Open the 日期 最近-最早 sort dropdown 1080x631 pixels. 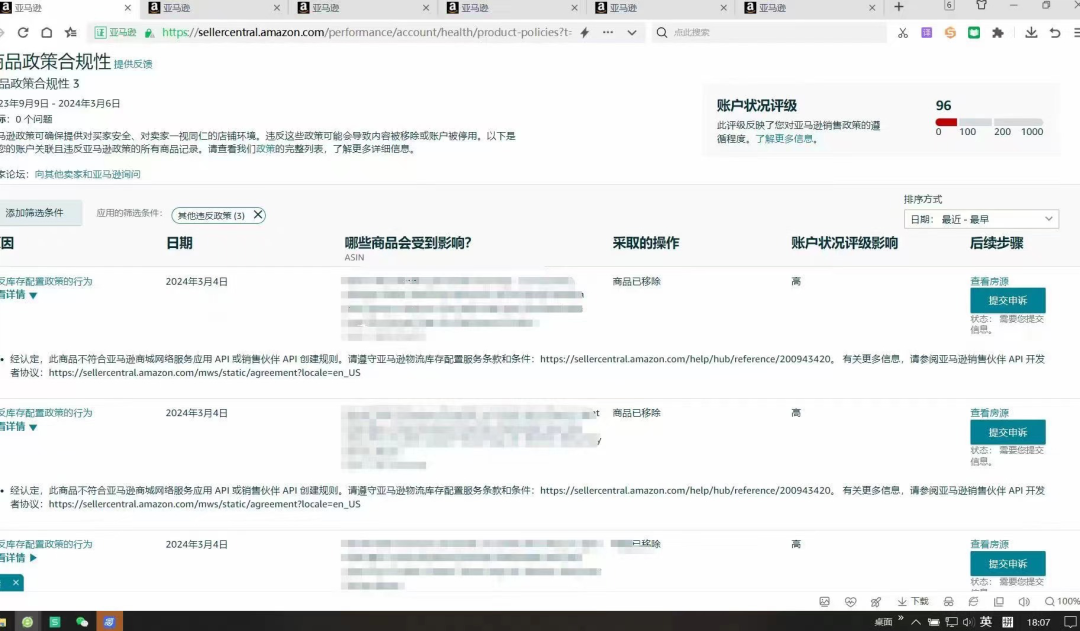pos(981,218)
